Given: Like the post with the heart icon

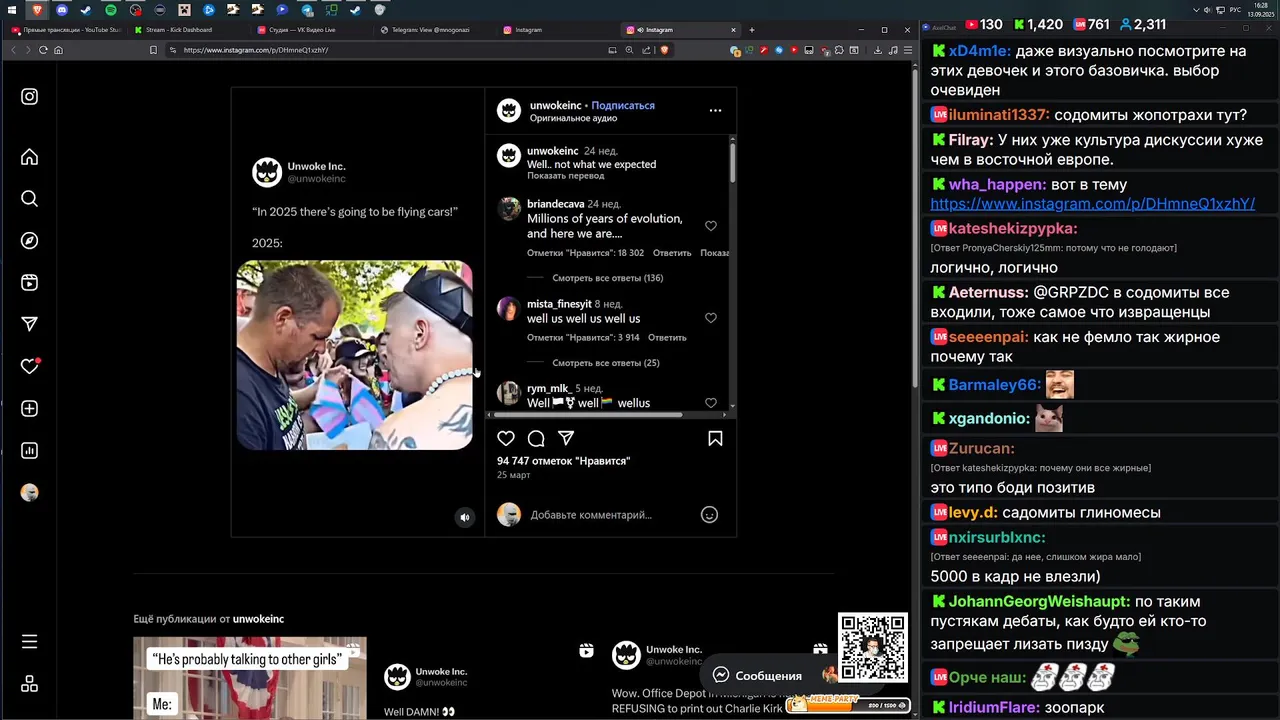Looking at the screenshot, I should (x=506, y=438).
